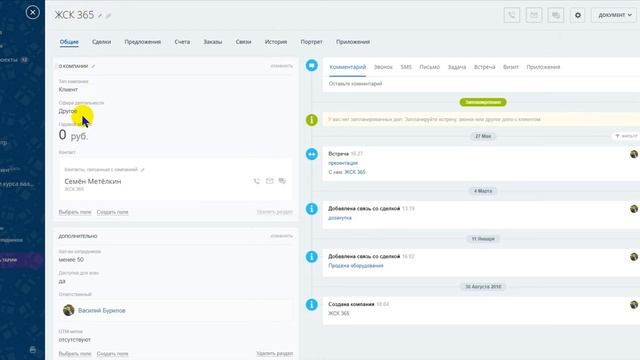Click Василий Бурилов's avatar photo
Screen dimensions: 640x360
pos(69,310)
